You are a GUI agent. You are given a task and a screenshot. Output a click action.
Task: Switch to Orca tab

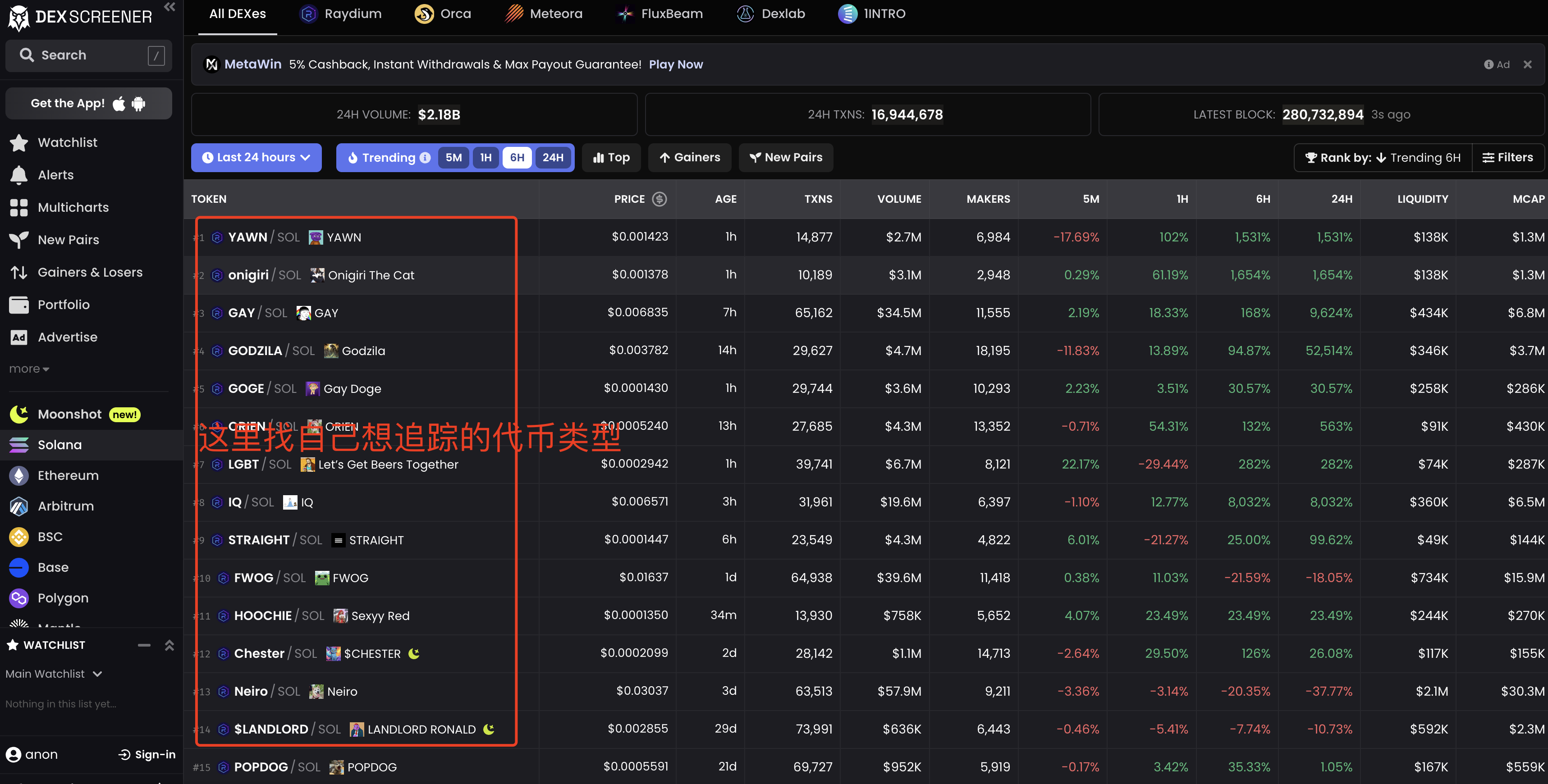click(443, 14)
